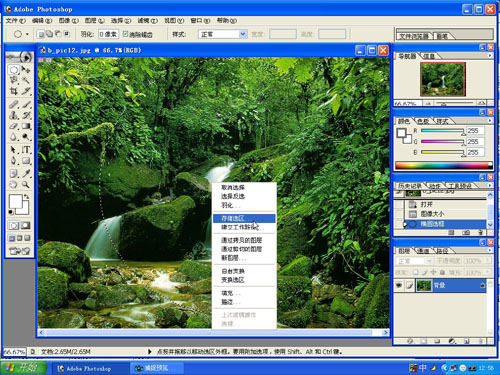Select the Move tool
The width and height of the screenshot is (500, 375).
[26, 70]
